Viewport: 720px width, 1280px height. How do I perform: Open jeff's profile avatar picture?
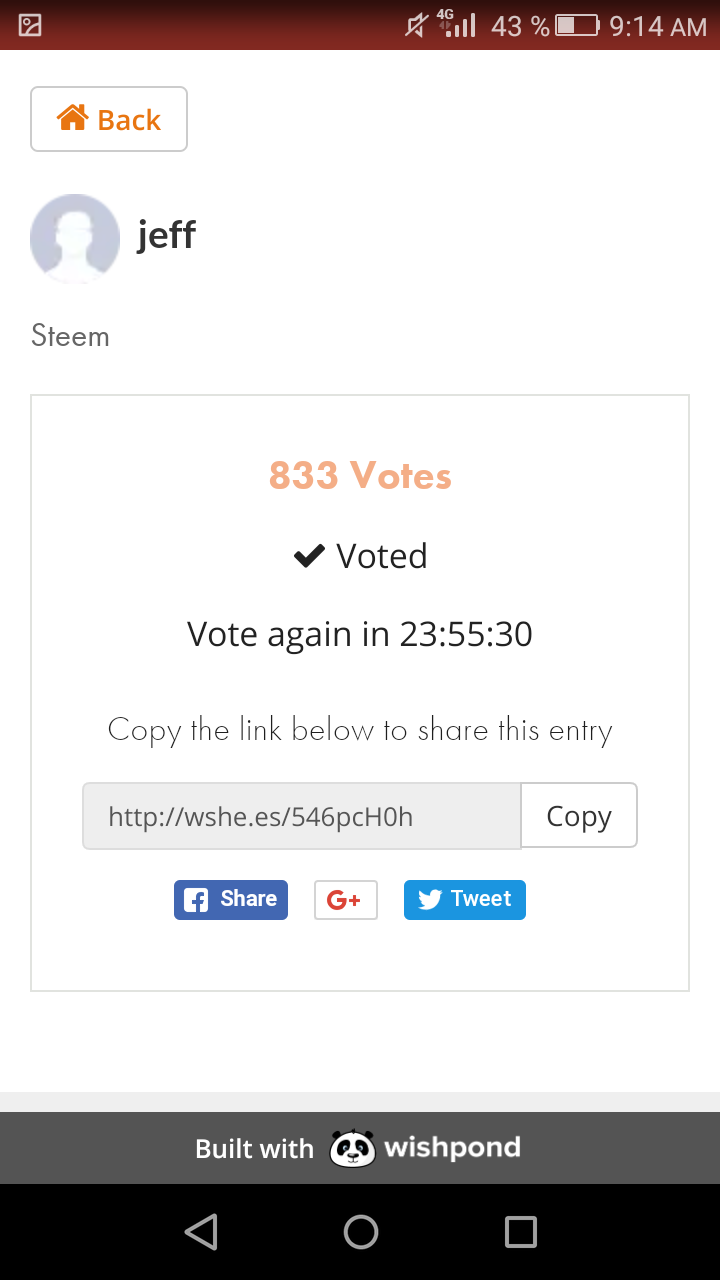[75, 238]
